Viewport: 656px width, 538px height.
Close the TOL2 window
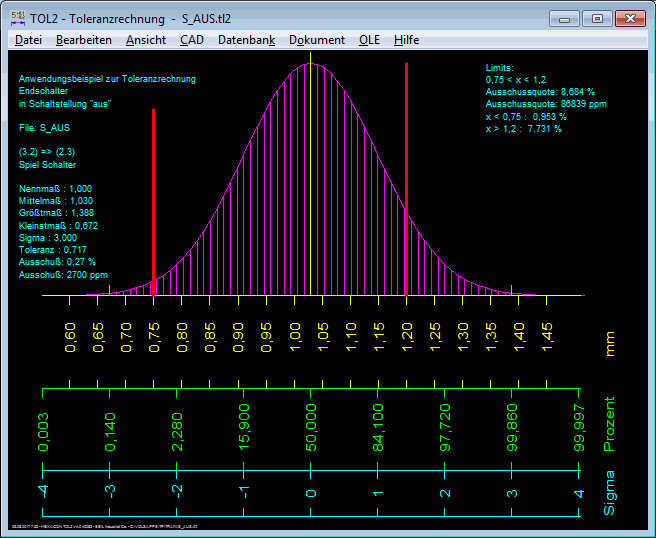click(x=631, y=18)
